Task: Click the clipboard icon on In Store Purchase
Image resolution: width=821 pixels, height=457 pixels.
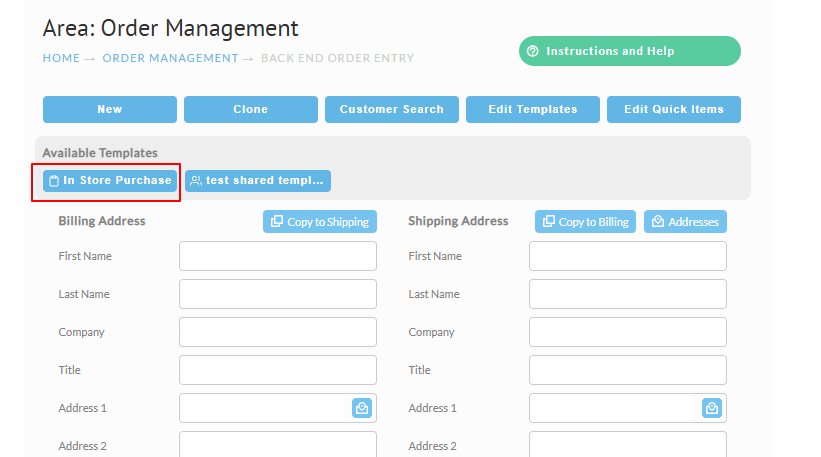Action: pyautogui.click(x=54, y=181)
